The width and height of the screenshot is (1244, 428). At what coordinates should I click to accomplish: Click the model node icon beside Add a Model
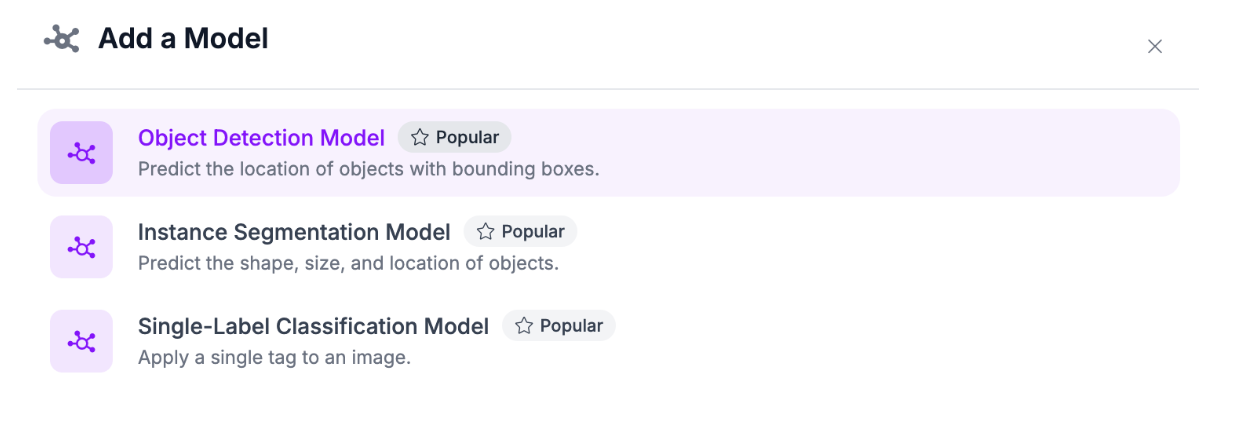(x=61, y=39)
